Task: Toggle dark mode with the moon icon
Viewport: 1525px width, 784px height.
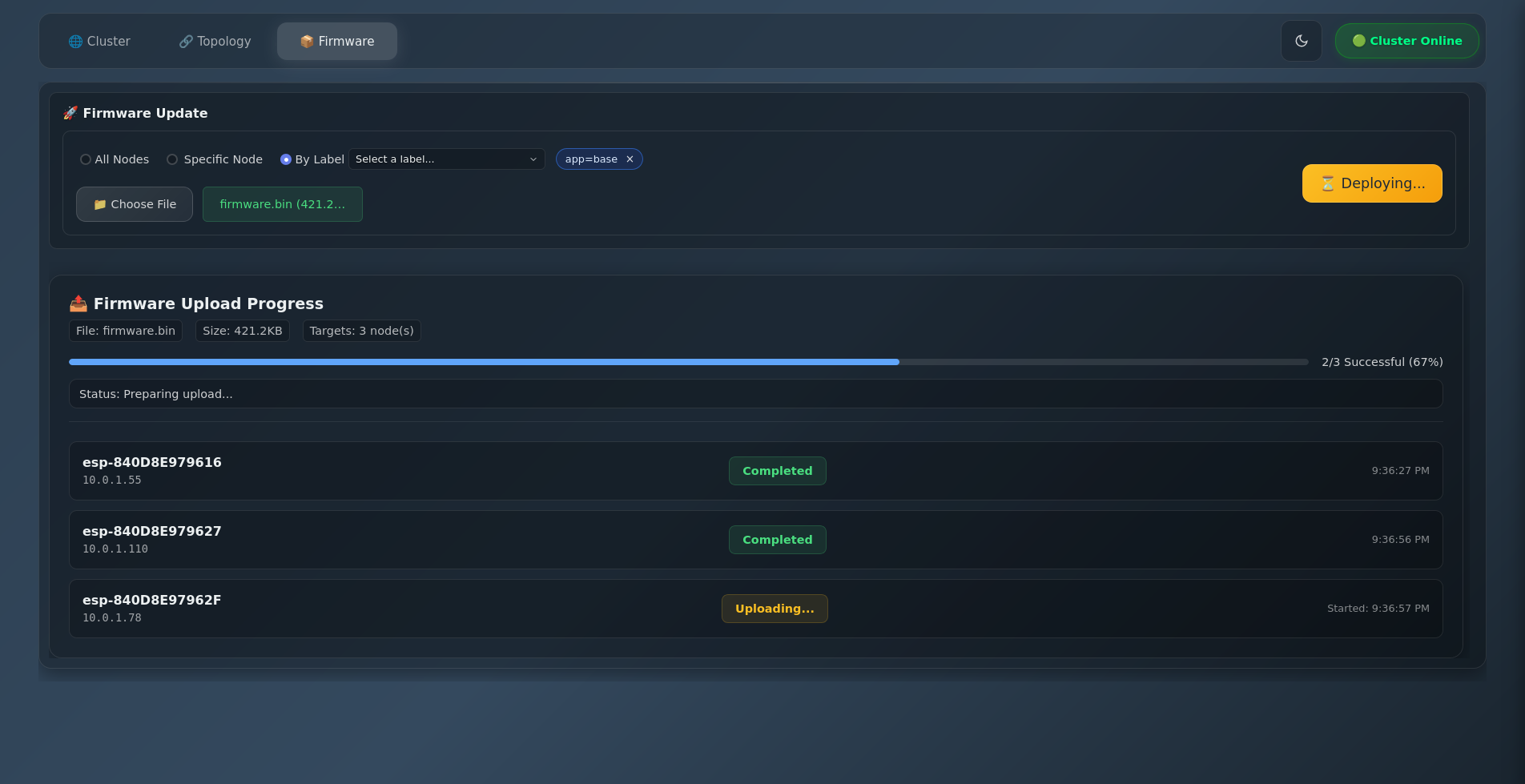Action: pyautogui.click(x=1301, y=41)
